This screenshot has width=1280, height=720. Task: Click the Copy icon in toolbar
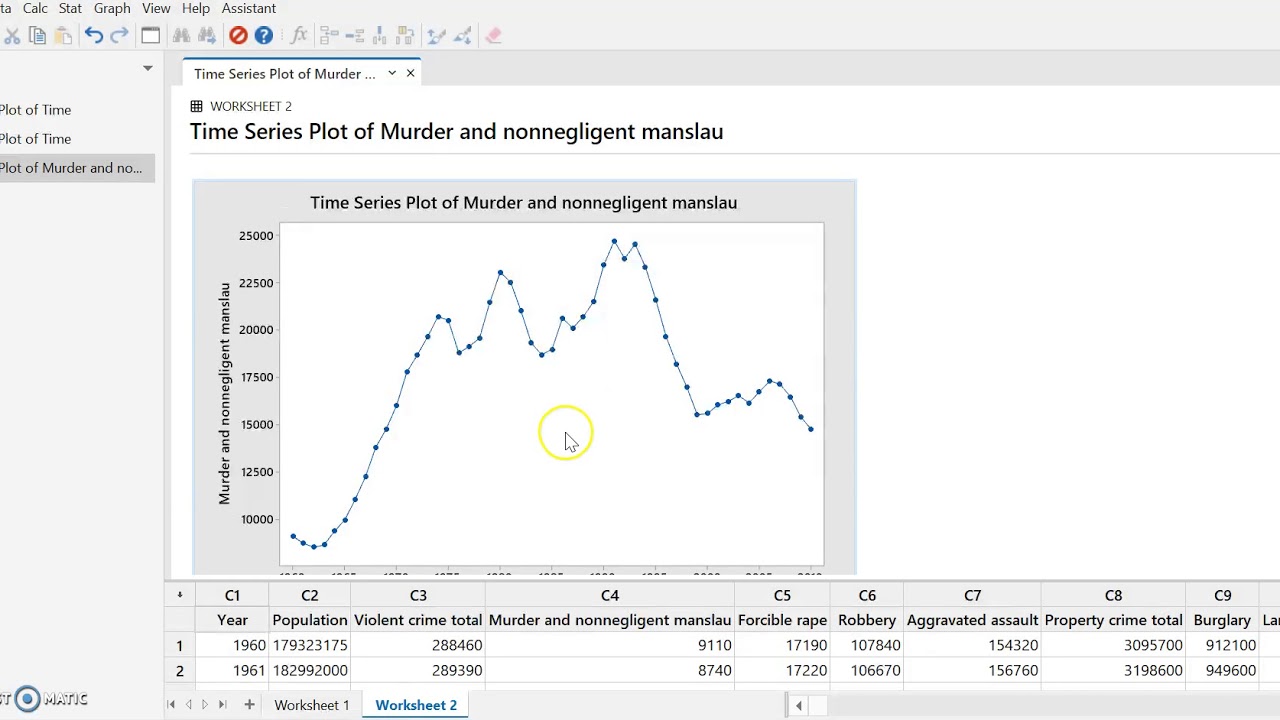pyautogui.click(x=38, y=36)
